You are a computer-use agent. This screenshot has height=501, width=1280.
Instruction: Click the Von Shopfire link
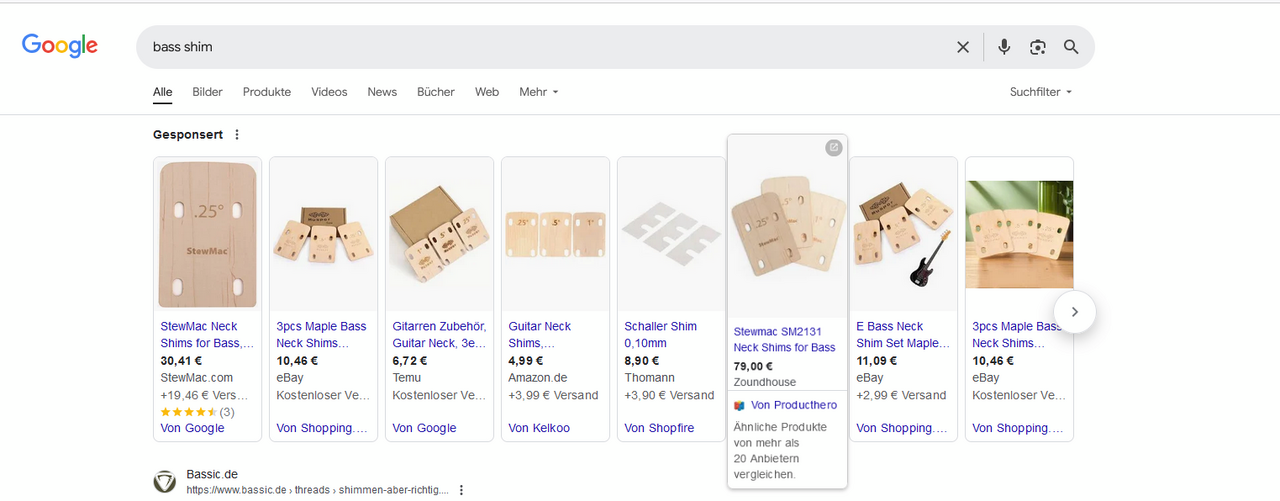click(659, 428)
